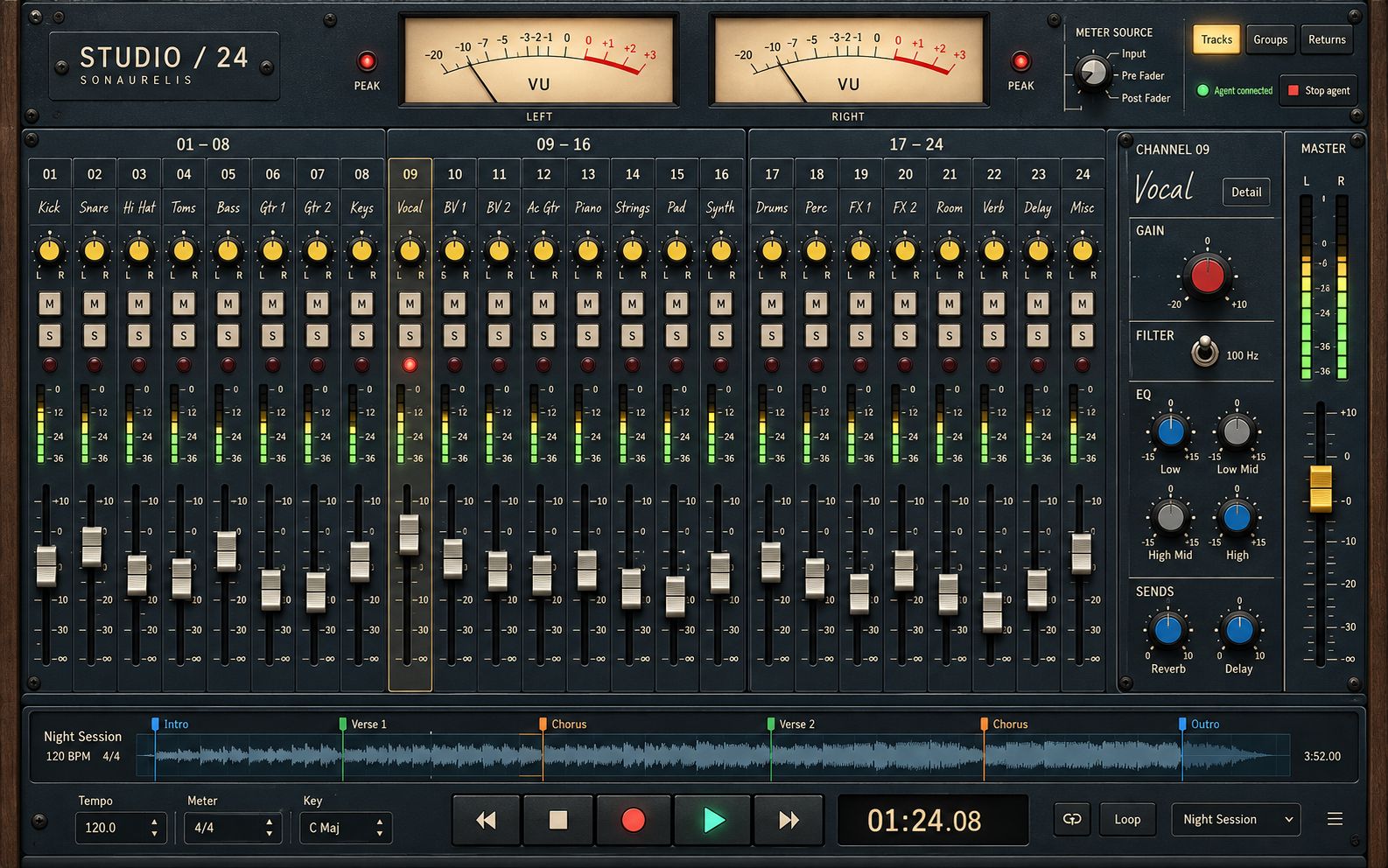Mute the Drums channel 17
Image resolution: width=1388 pixels, height=868 pixels.
tap(771, 304)
